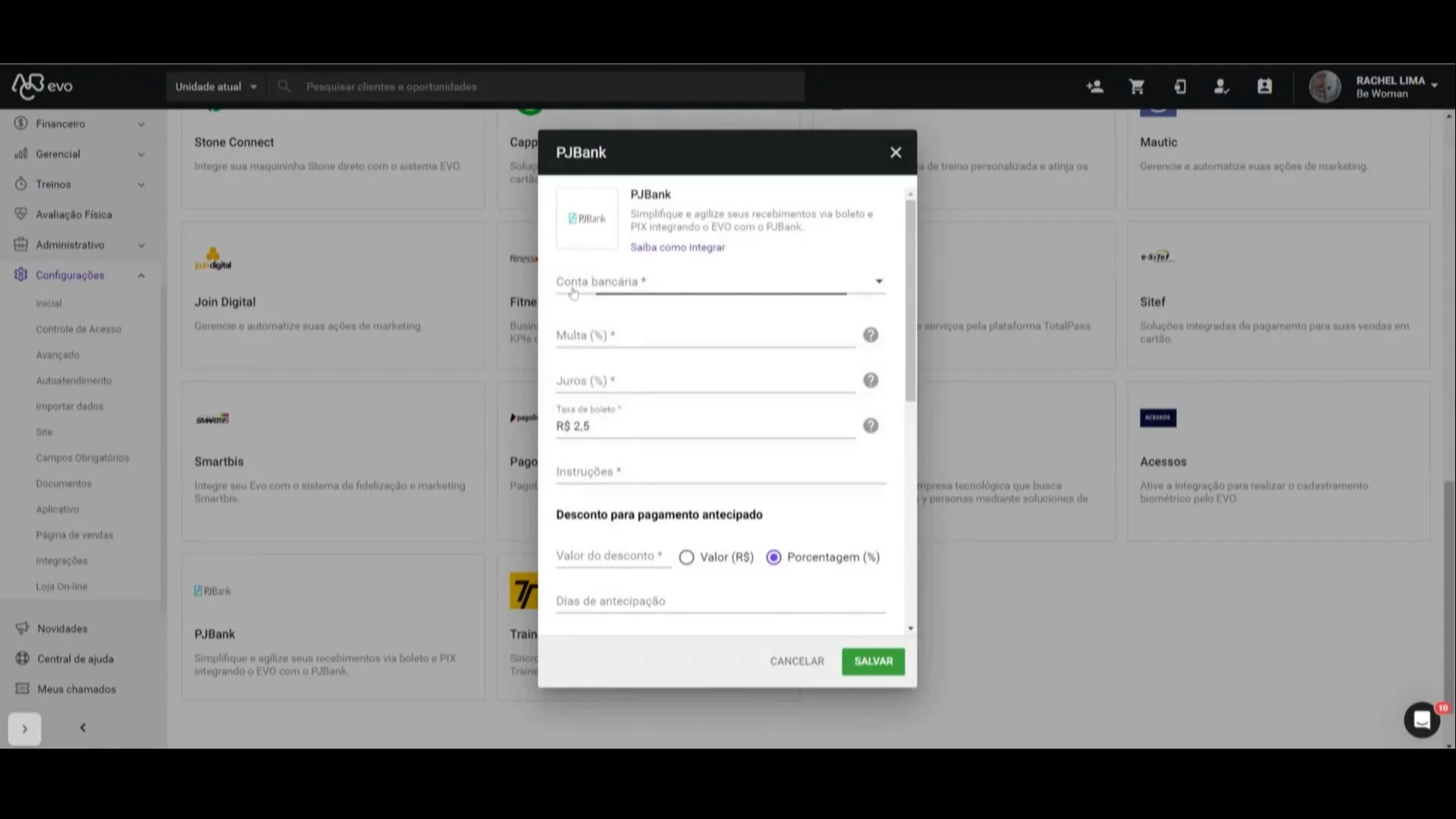Select the Valor (R$) radio option
The height and width of the screenshot is (819, 1456).
point(686,557)
